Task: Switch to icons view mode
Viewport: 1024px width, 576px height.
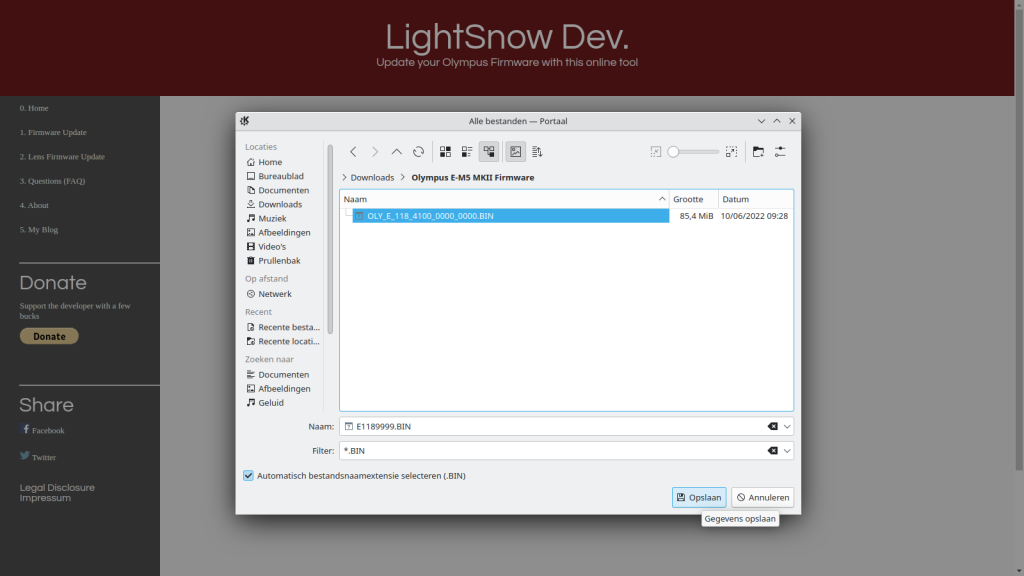Action: click(445, 152)
